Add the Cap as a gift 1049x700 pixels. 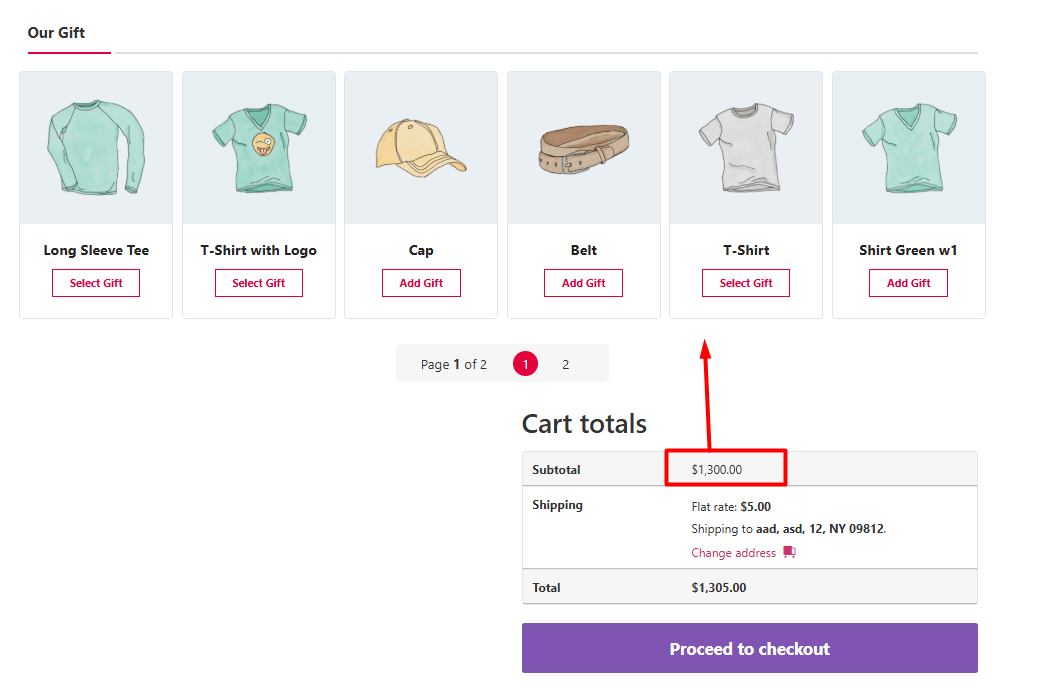pos(421,283)
